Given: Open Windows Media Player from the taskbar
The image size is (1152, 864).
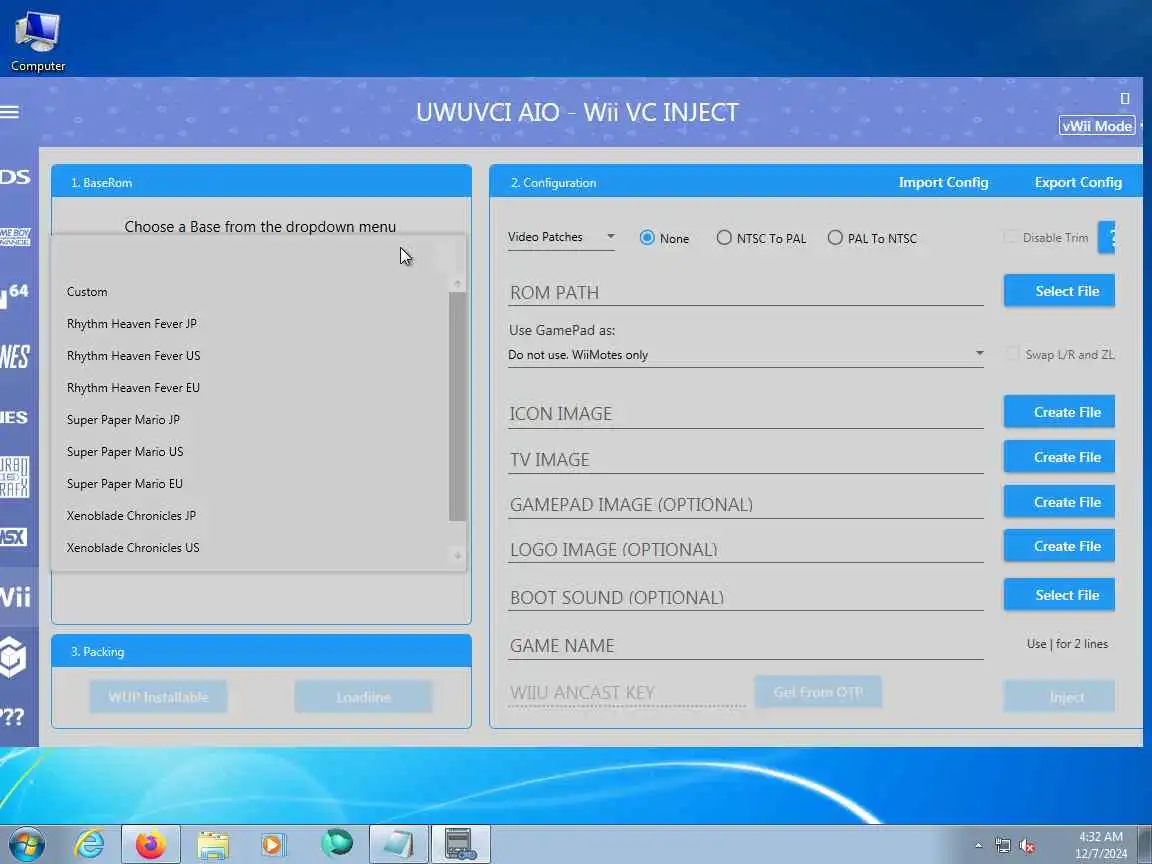Looking at the screenshot, I should (273, 844).
